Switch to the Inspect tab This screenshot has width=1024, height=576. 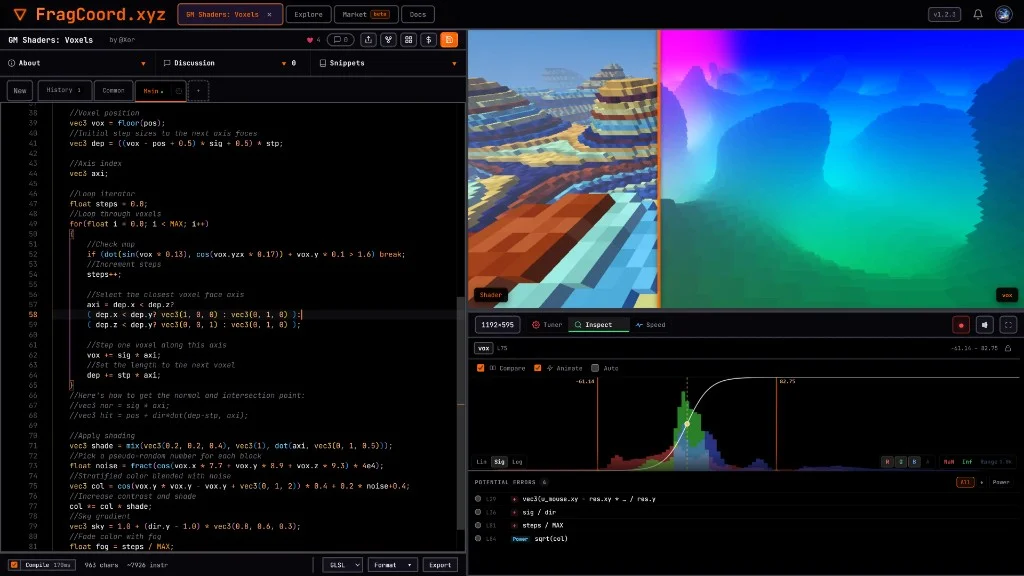[598, 325]
